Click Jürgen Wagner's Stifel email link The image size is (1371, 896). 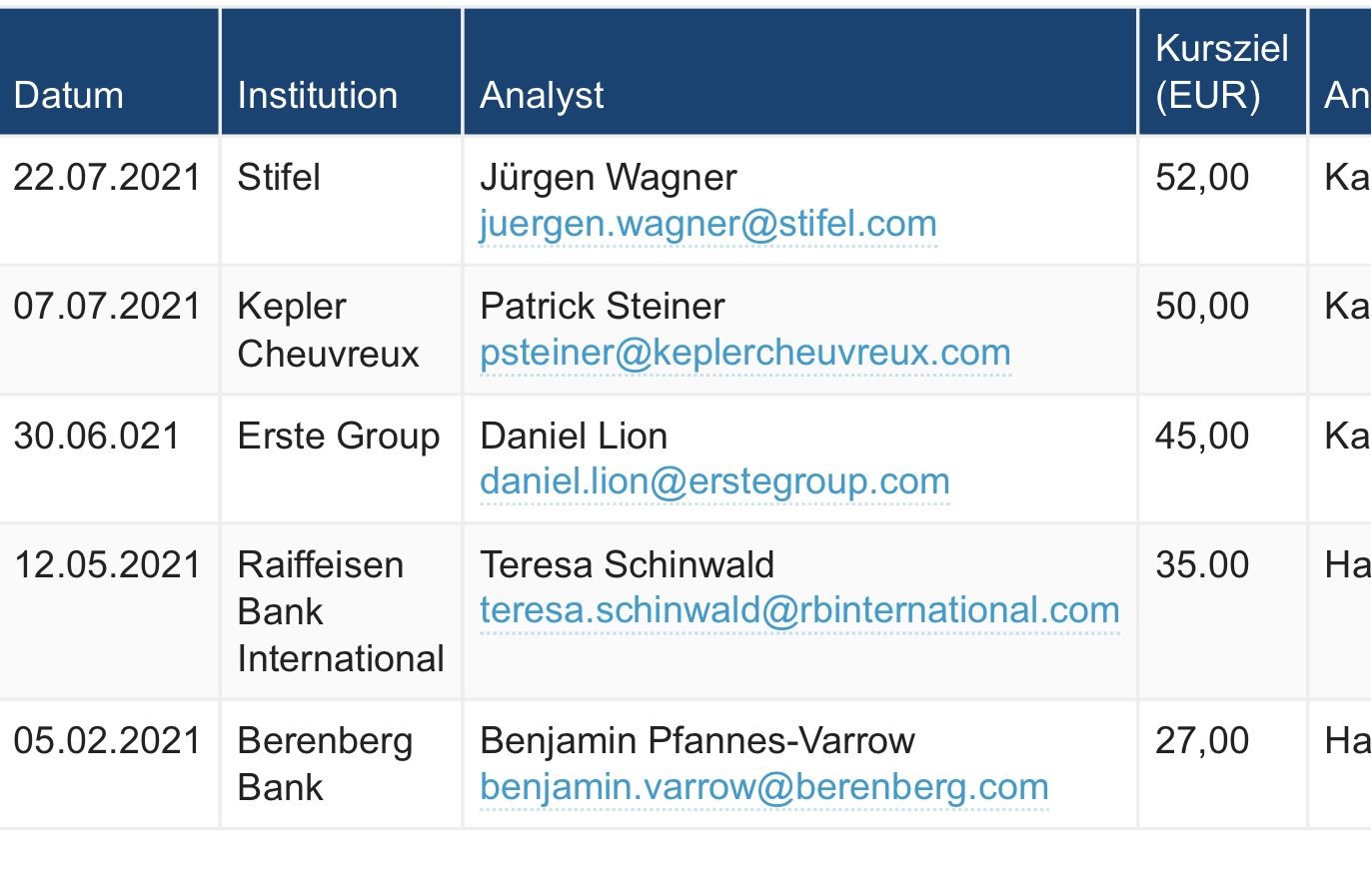click(x=707, y=224)
